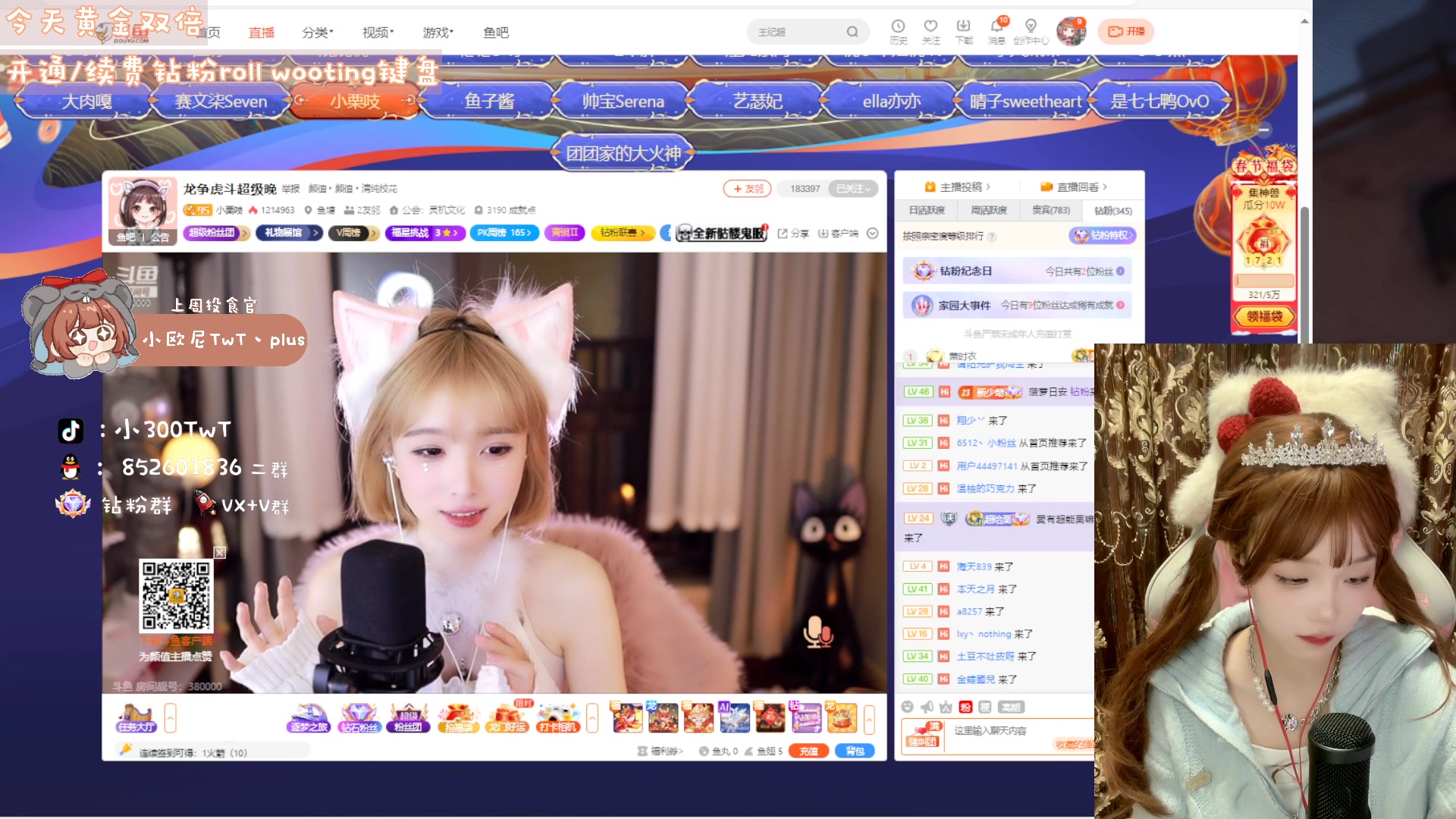
Task: Open the 钻石粉丝 diamond fans icon
Action: point(359,717)
